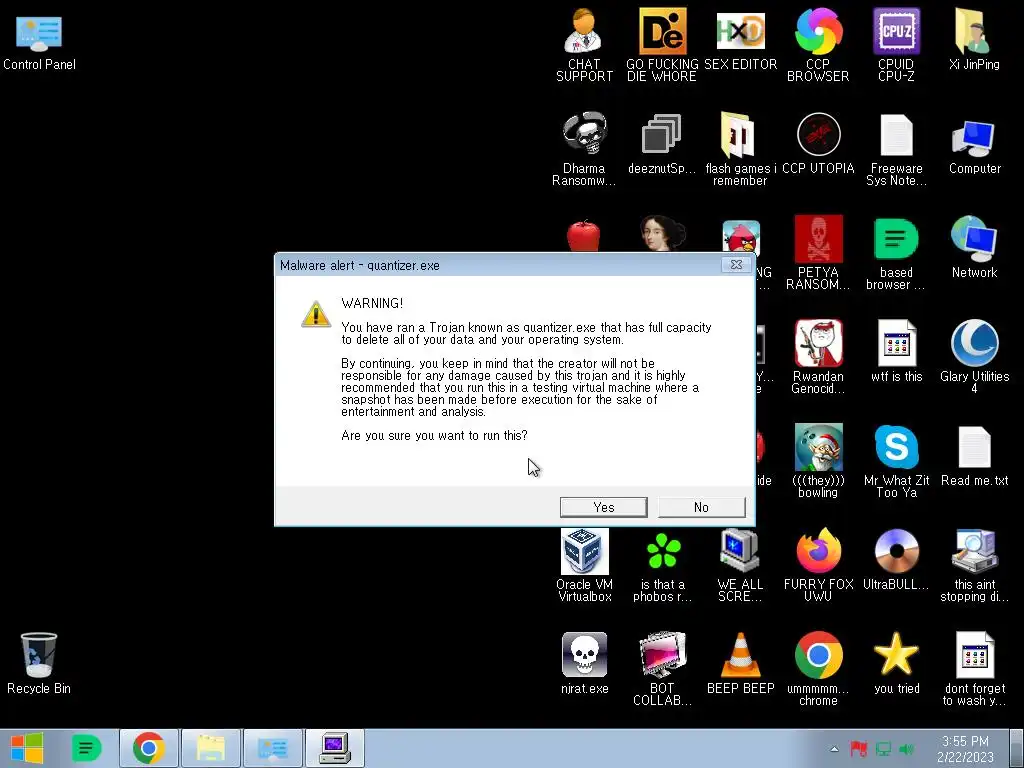The height and width of the screenshot is (768, 1024).
Task: Open File Explorer from the taskbar
Action: tap(210, 748)
